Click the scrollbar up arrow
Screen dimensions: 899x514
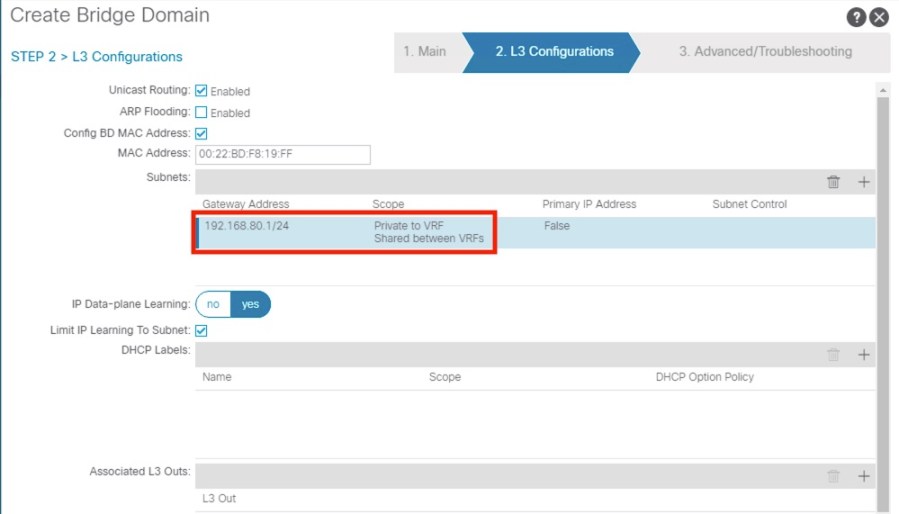coord(882,90)
